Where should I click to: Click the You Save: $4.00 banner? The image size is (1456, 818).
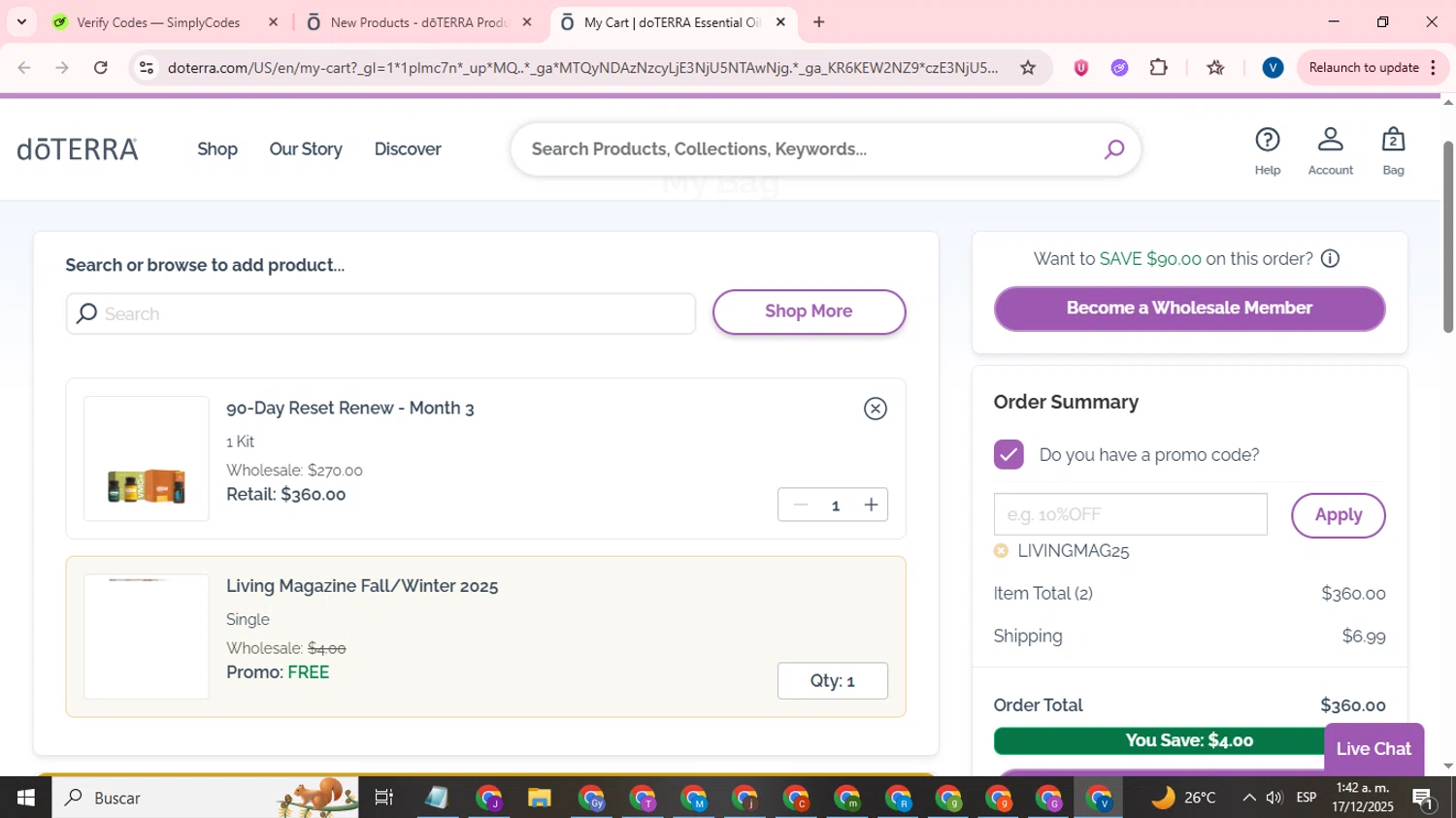coord(1189,740)
